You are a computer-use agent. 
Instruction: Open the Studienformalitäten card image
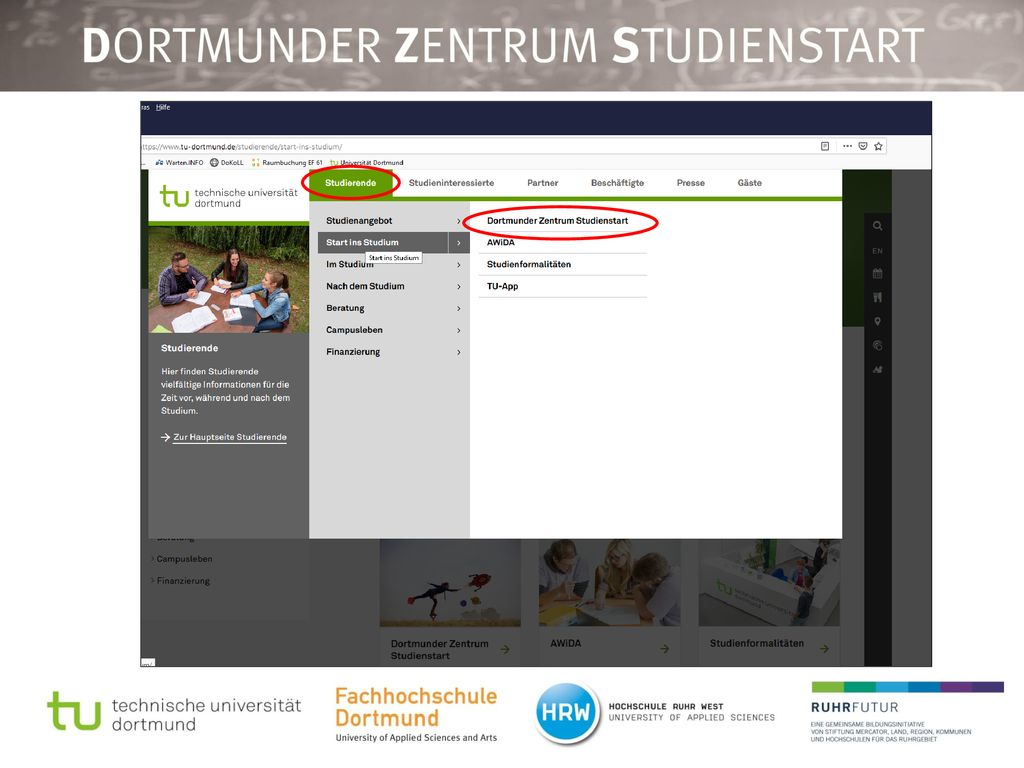click(x=769, y=583)
